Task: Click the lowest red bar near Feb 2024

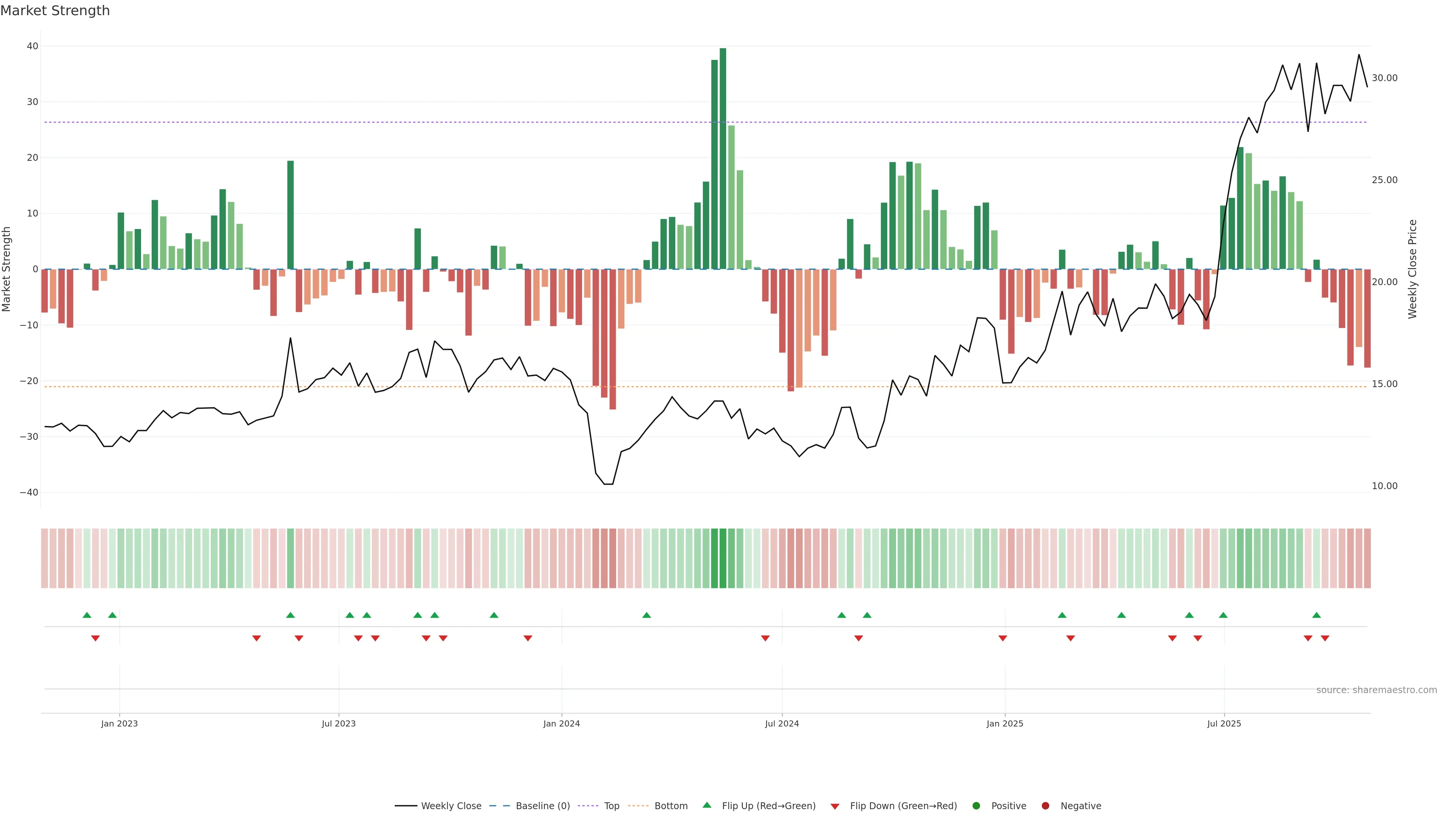Action: pos(613,339)
